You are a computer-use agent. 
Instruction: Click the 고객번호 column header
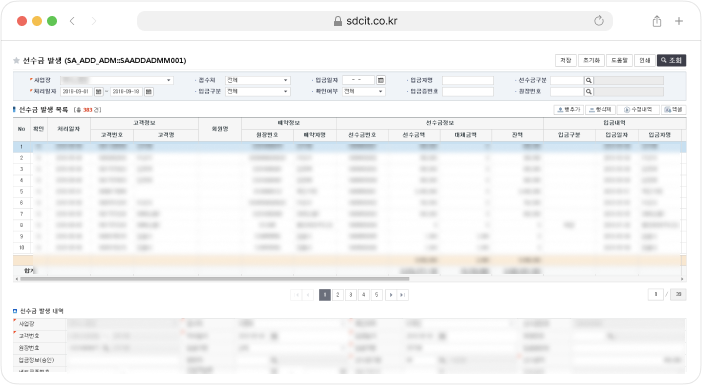(112, 135)
